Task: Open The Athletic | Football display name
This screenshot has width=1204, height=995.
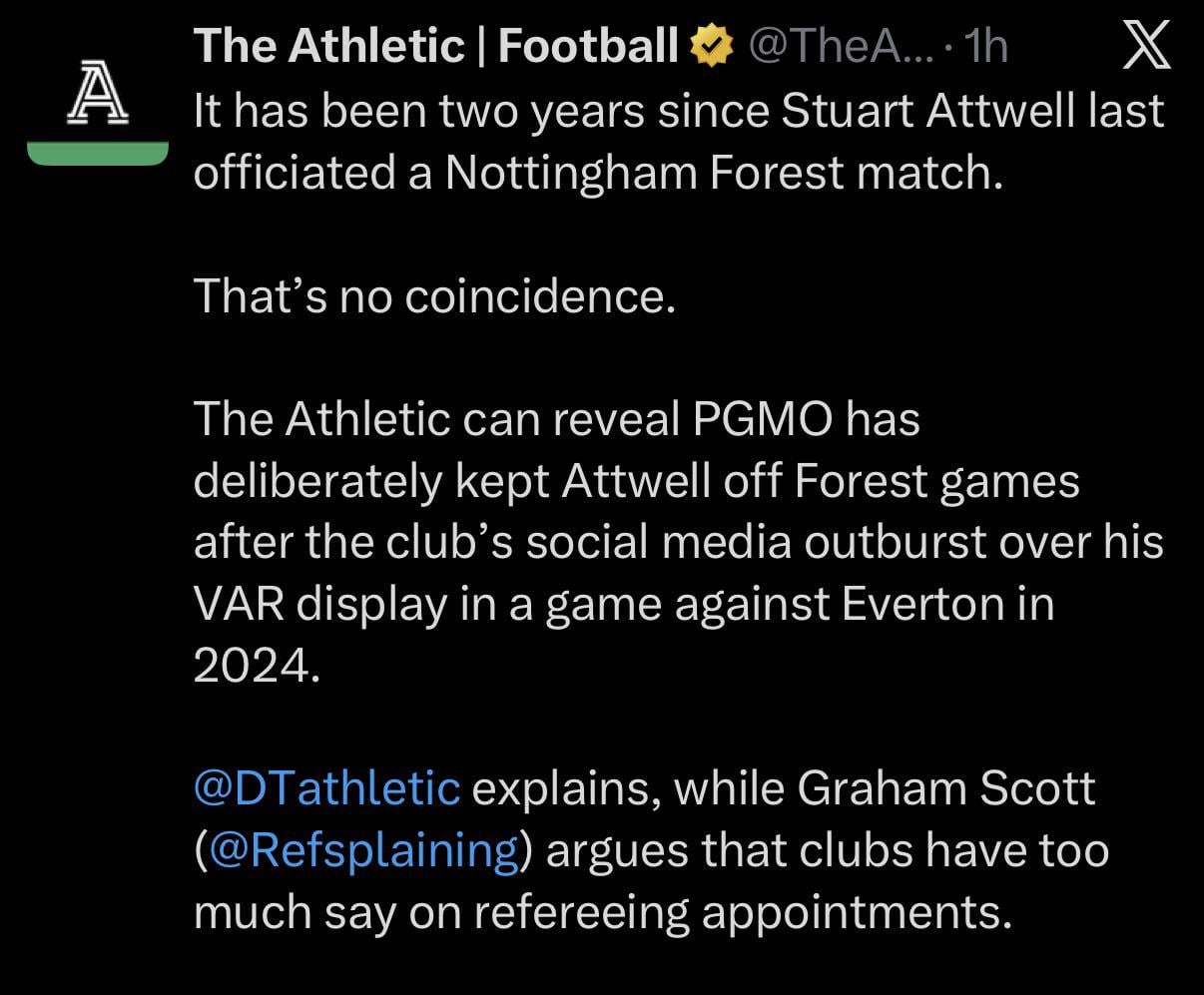Action: (435, 47)
